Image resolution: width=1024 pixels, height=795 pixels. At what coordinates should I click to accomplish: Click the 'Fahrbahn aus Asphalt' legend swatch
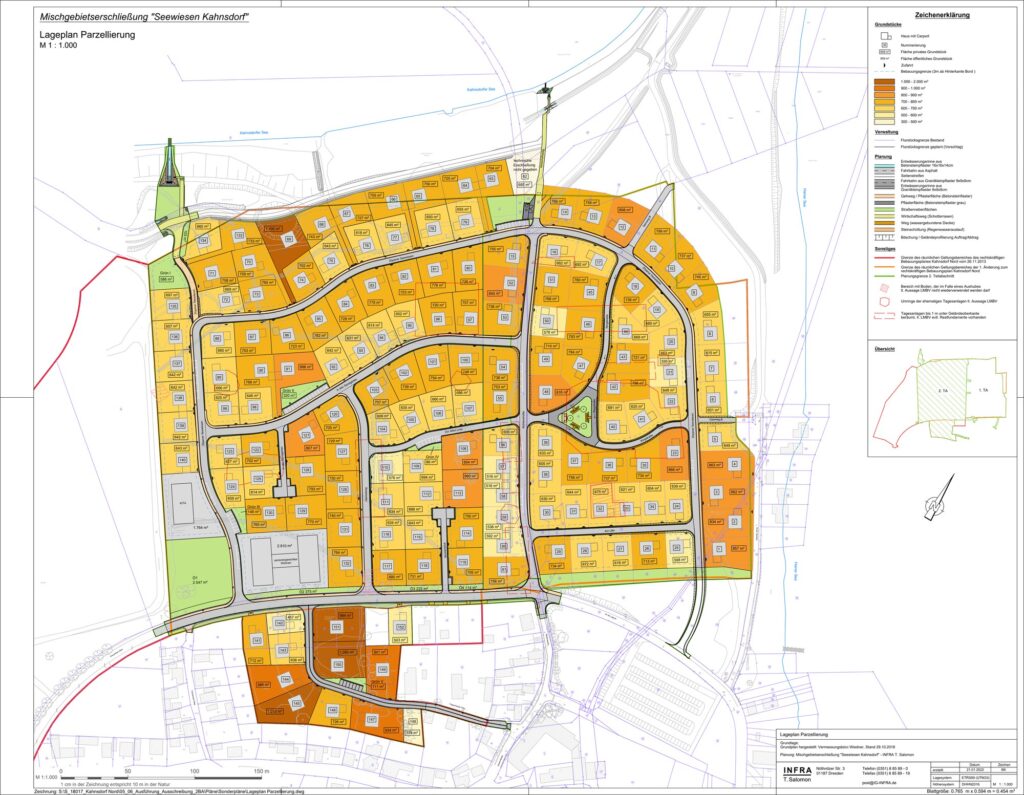[884, 170]
